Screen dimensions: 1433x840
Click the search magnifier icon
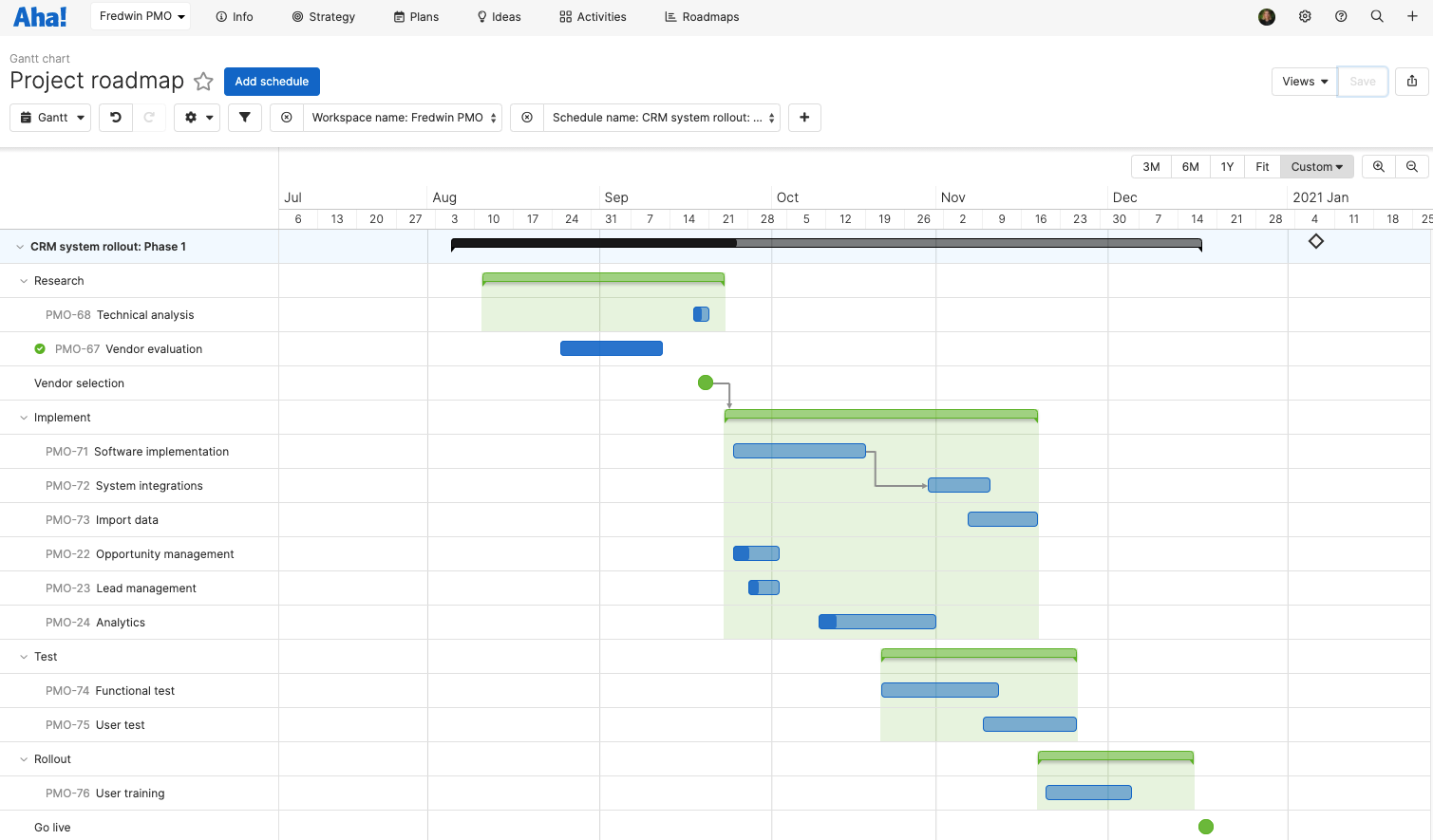[x=1377, y=17]
